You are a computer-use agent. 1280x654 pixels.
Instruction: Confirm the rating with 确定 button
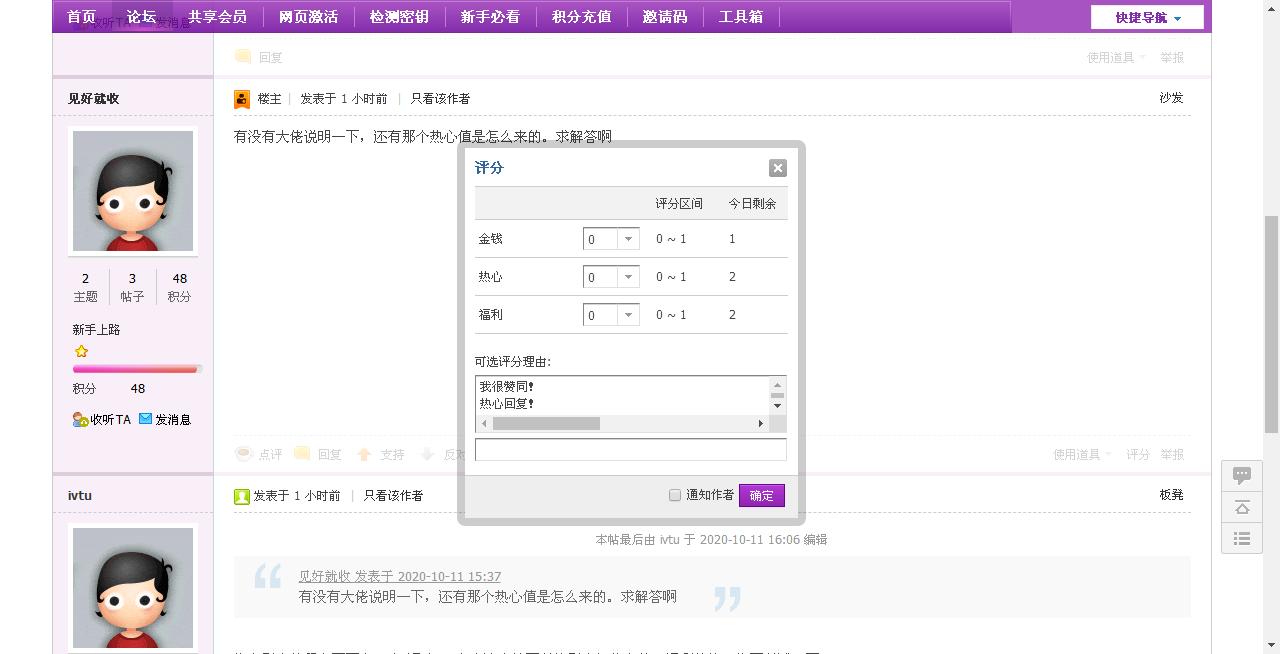tap(762, 496)
